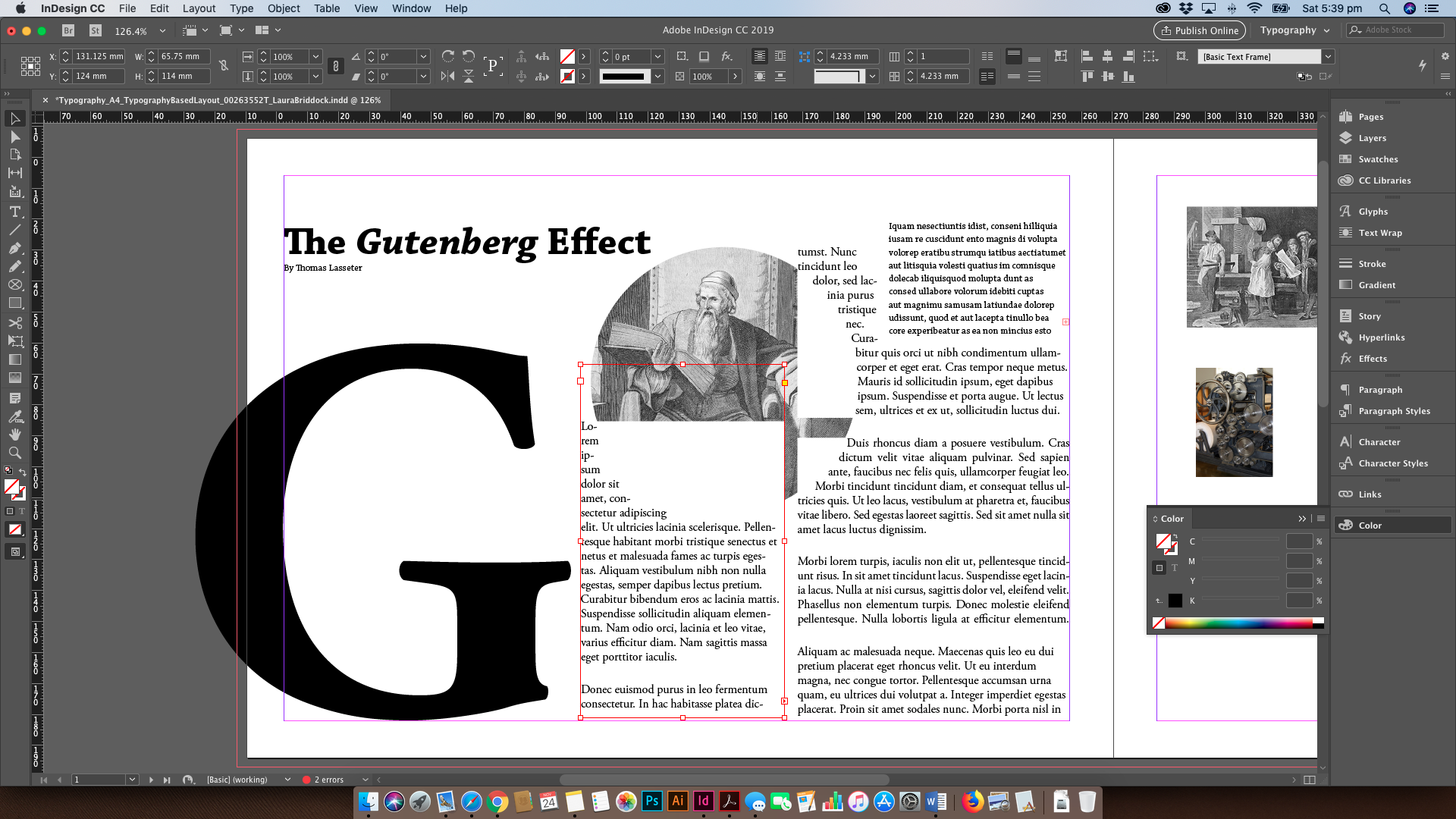This screenshot has height=819, width=1456.
Task: Open the Adobe Stock (St) icon
Action: pos(95,30)
